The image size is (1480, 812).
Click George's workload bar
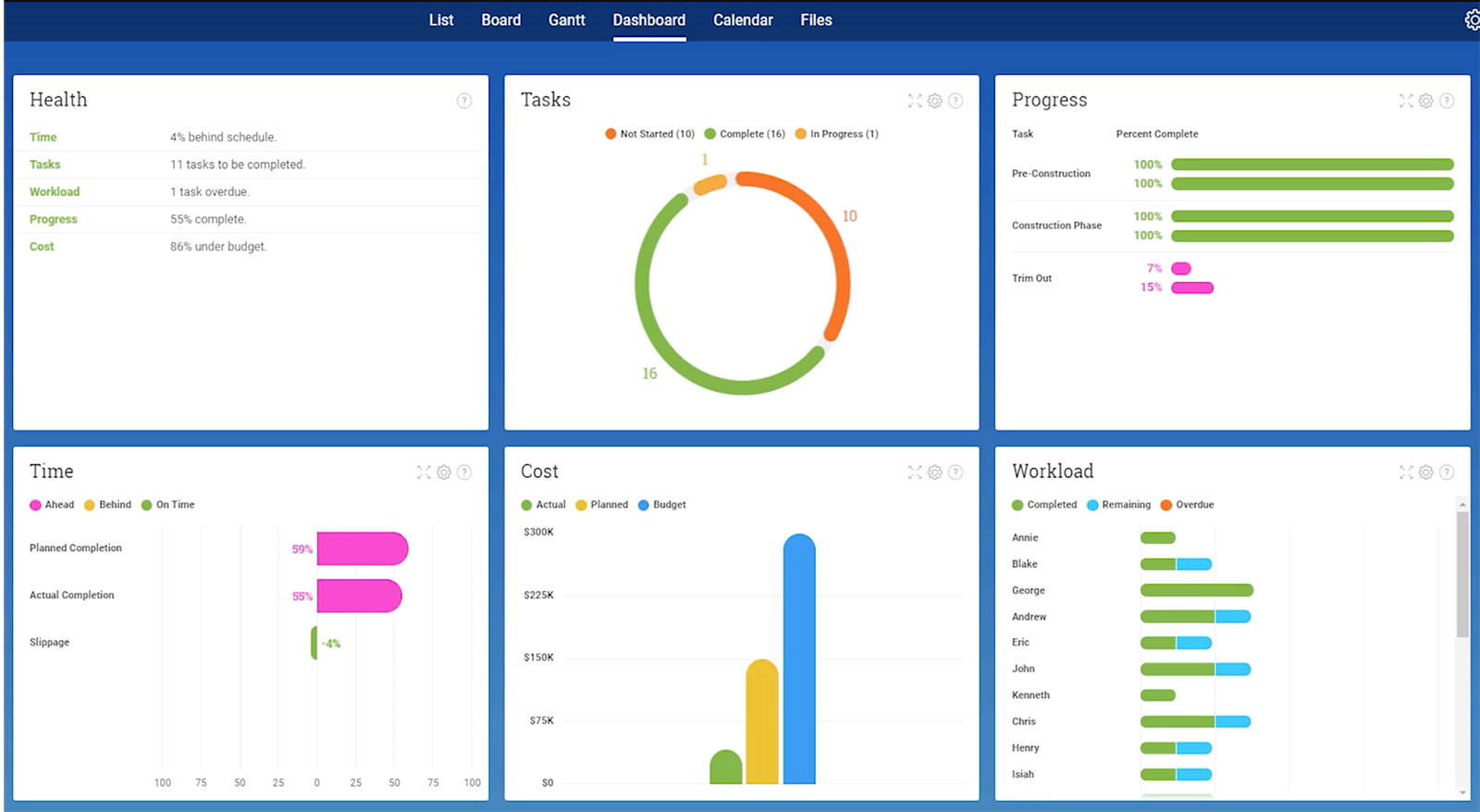[1197, 590]
